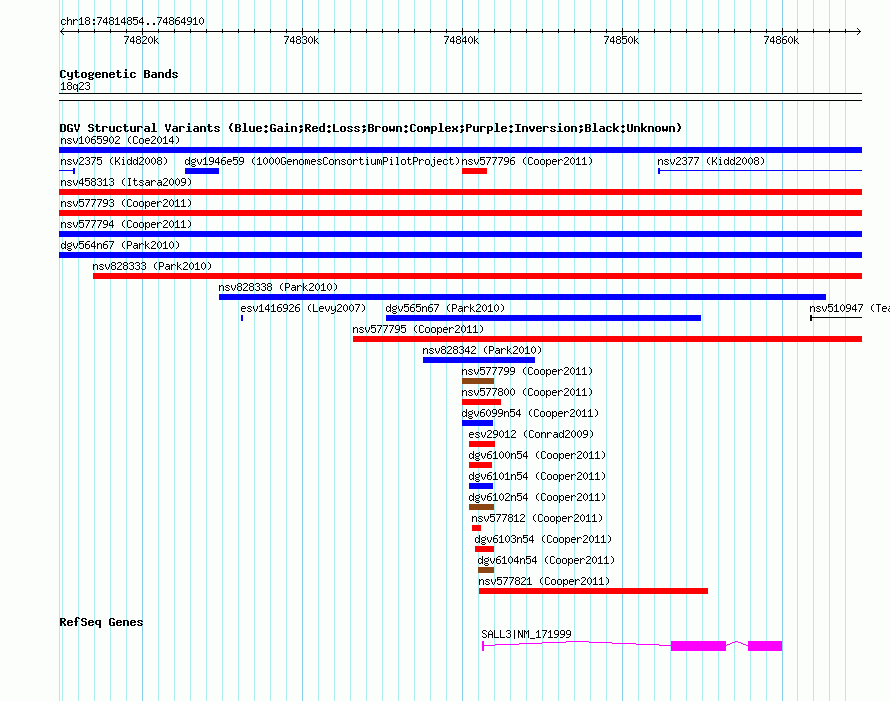Click the esv1416926 (Levy2007) label
This screenshot has width=890, height=701.
pyautogui.click(x=303, y=308)
